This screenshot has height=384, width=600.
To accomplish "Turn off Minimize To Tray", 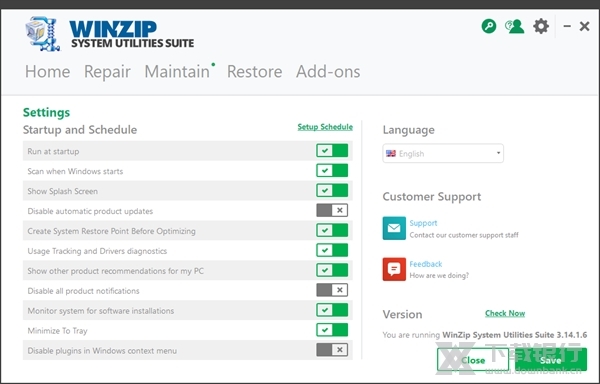I will [x=332, y=330].
